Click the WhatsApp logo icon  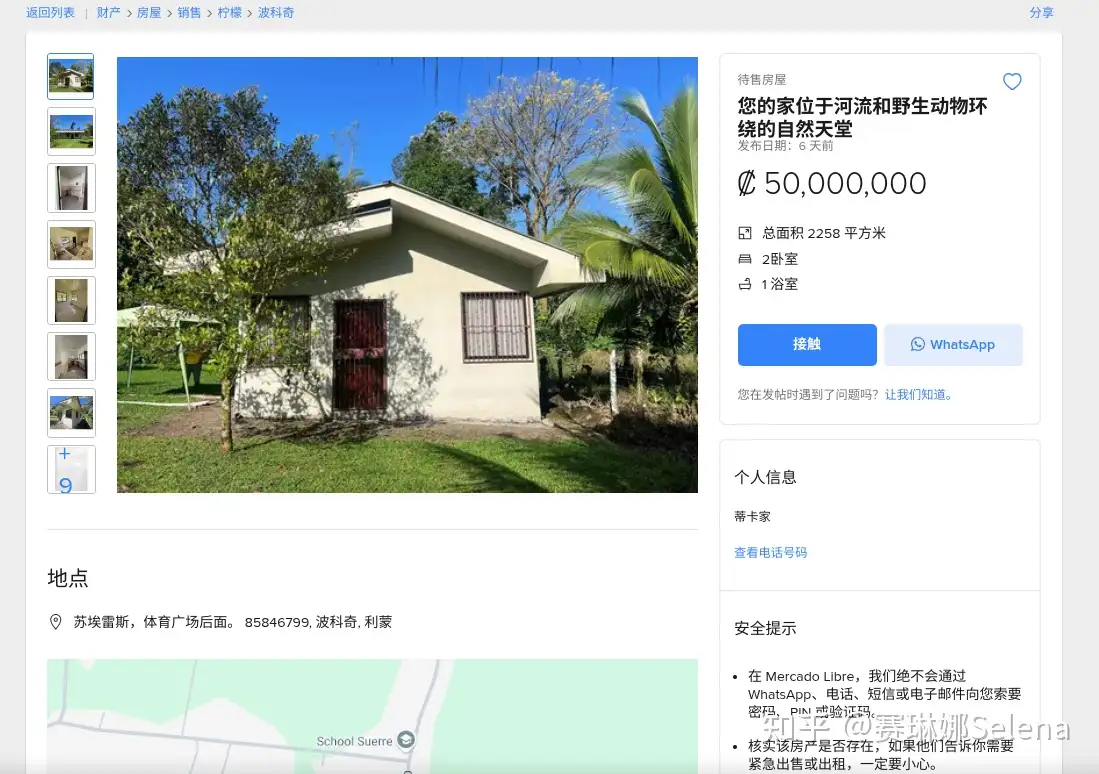tap(917, 344)
